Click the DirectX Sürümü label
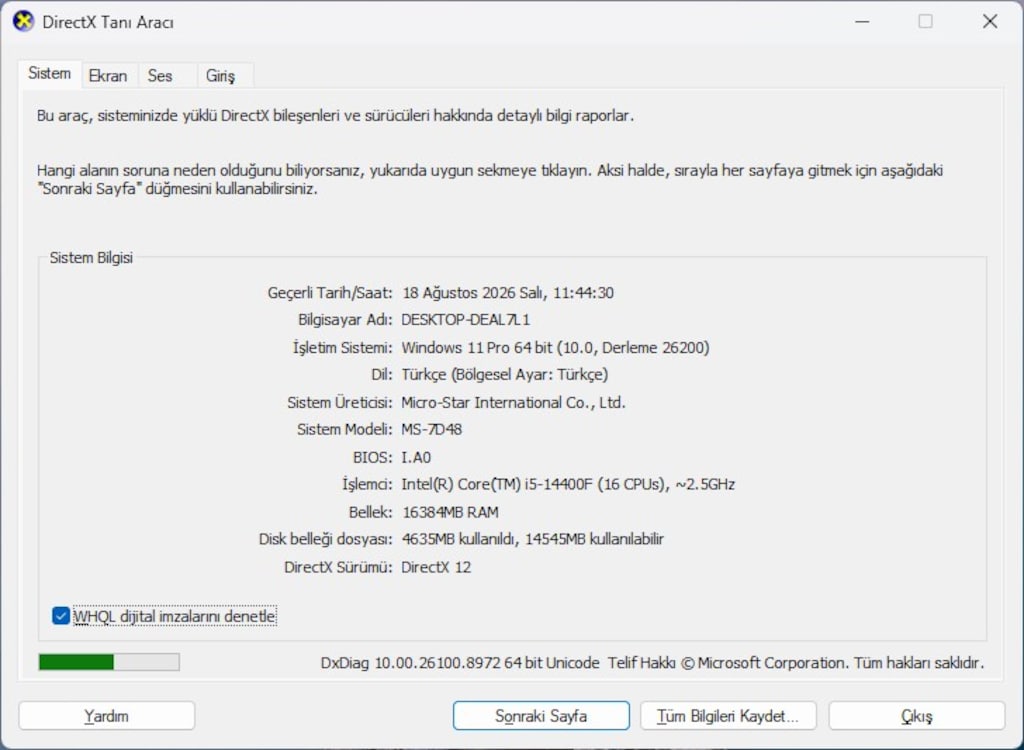The width and height of the screenshot is (1024, 750). click(x=338, y=567)
